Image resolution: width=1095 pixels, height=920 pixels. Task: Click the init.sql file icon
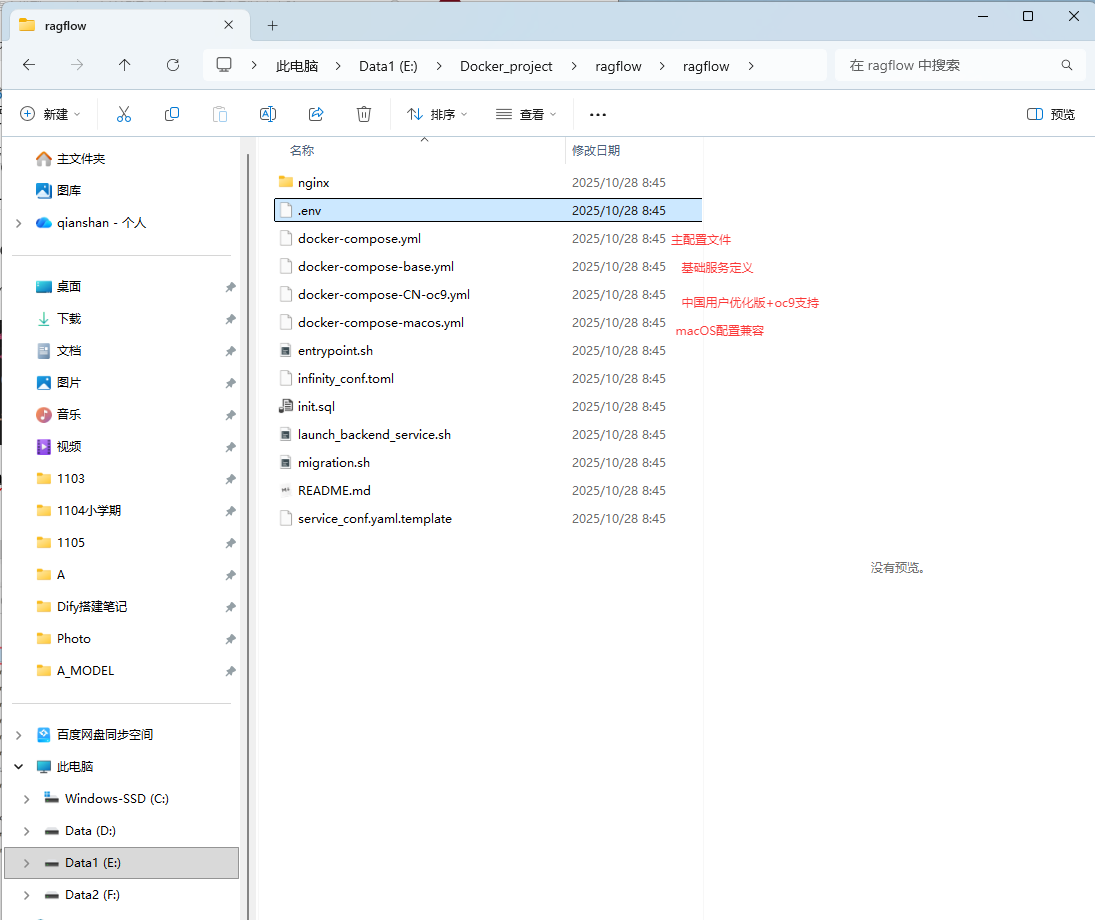[x=286, y=406]
